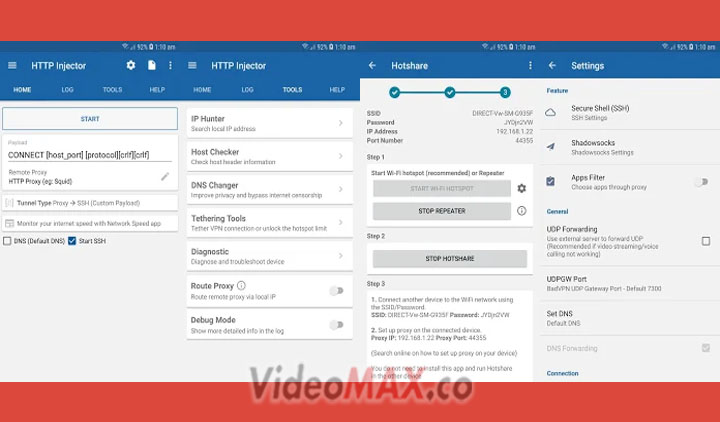Screen dimensions: 720x422
Task: Open UDPGW Port setting
Action: (x=630, y=283)
